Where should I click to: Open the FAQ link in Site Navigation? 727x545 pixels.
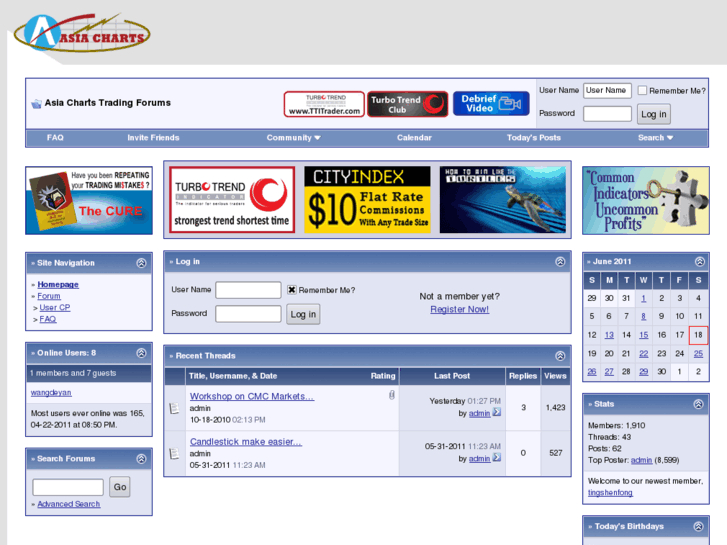48,319
